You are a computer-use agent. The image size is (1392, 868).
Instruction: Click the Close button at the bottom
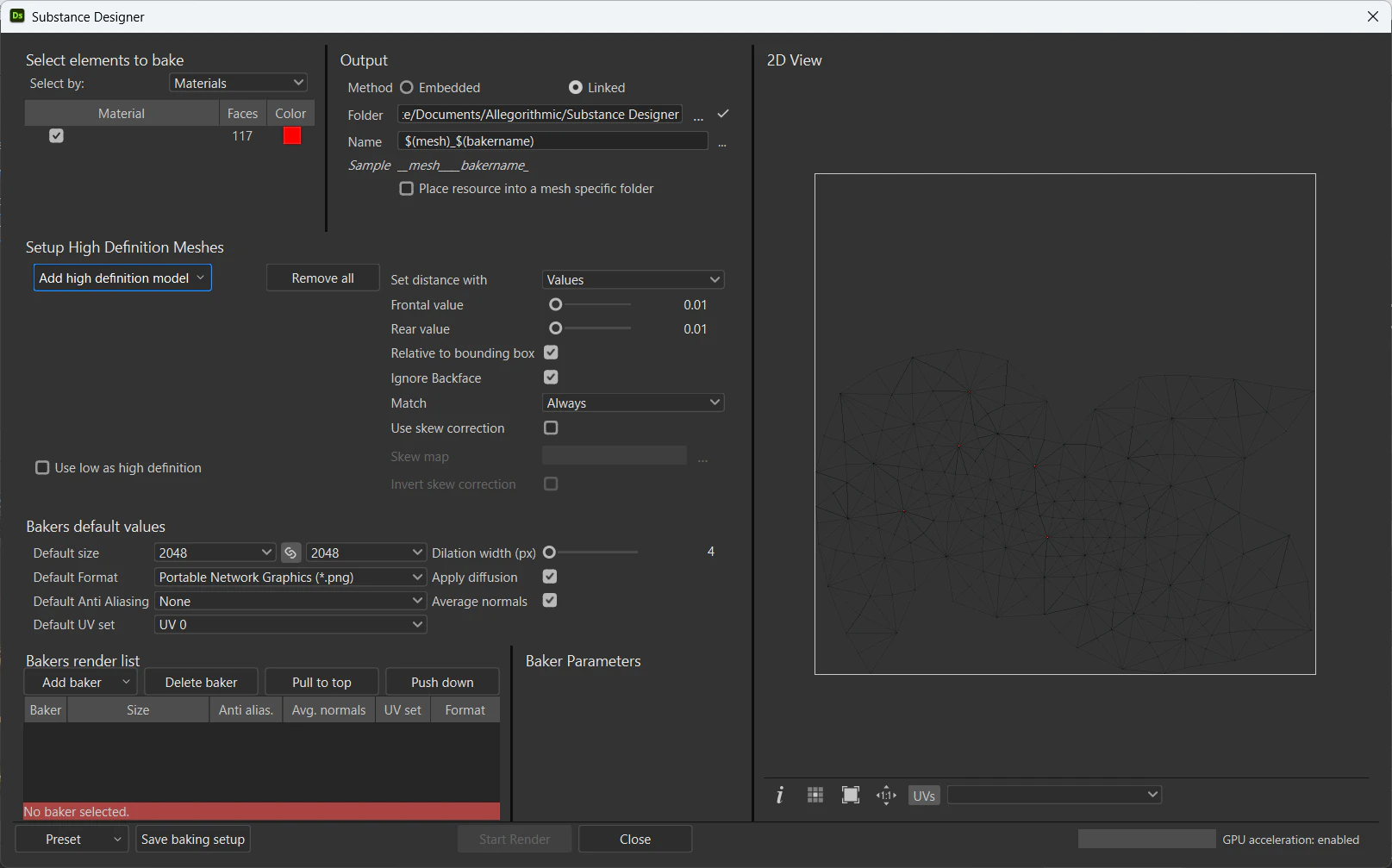pyautogui.click(x=635, y=839)
